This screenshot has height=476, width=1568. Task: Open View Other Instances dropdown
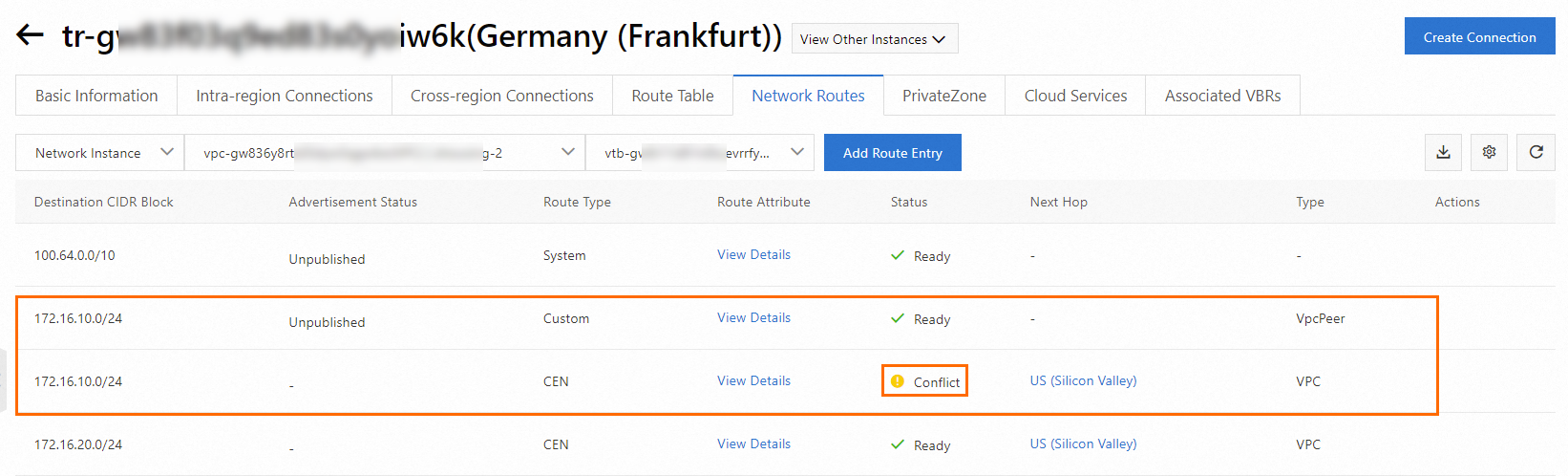874,39
